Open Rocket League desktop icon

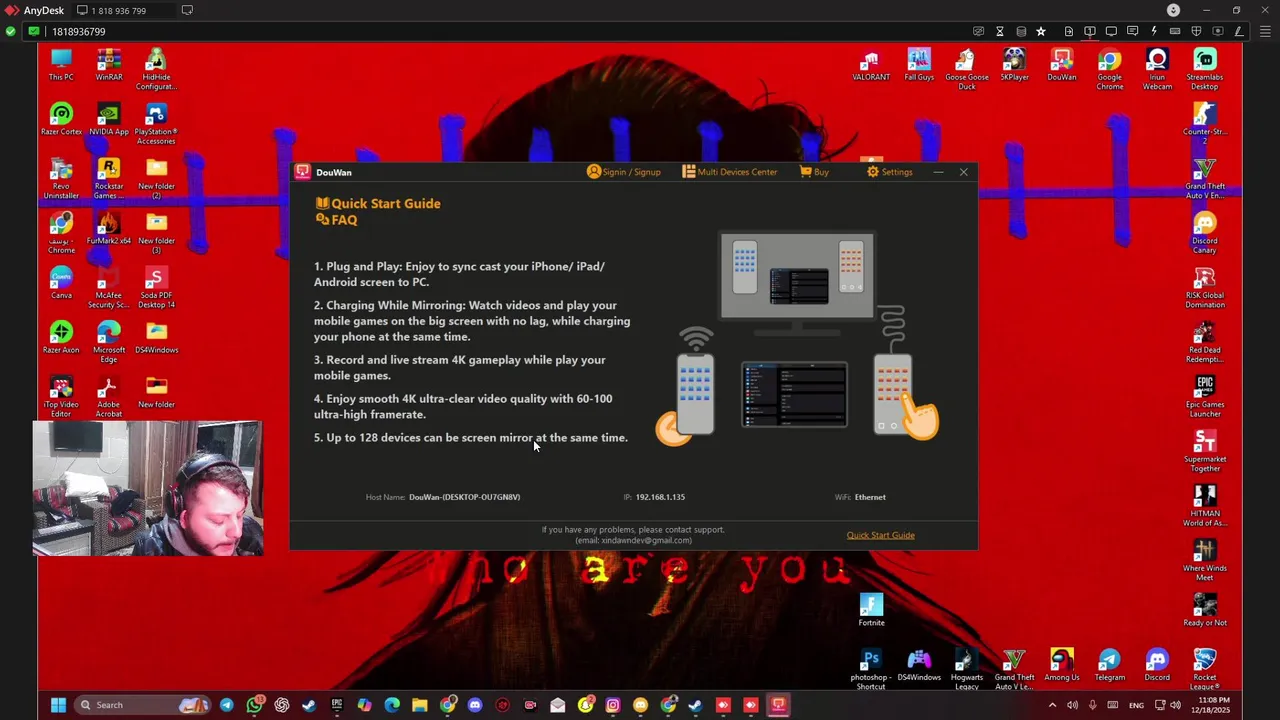tap(1205, 669)
